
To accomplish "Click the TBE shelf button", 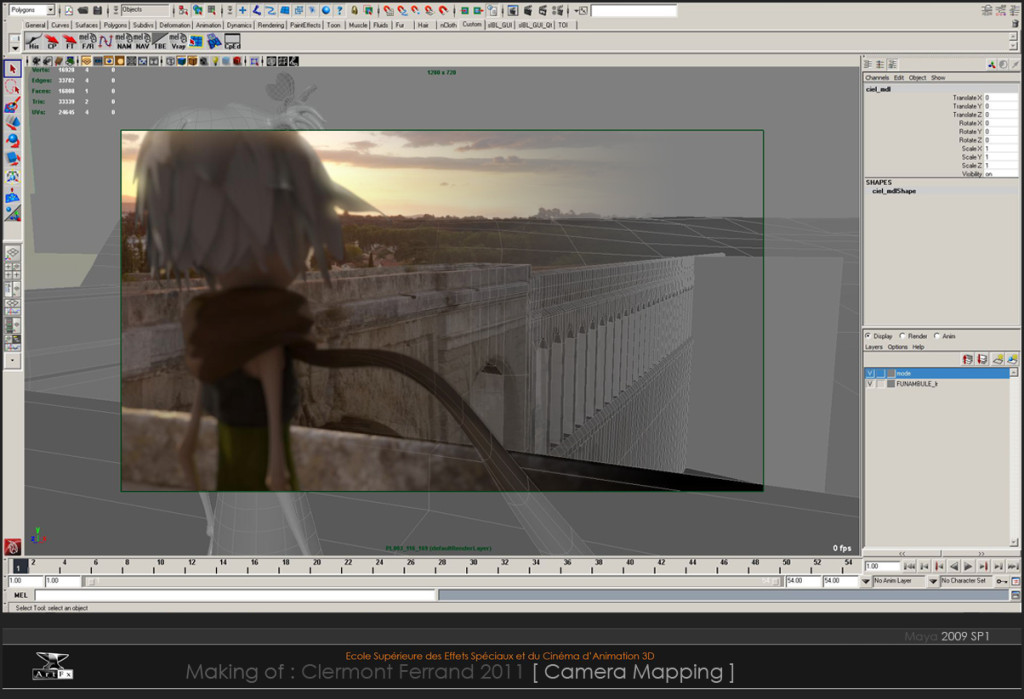I will pyautogui.click(x=160, y=42).
